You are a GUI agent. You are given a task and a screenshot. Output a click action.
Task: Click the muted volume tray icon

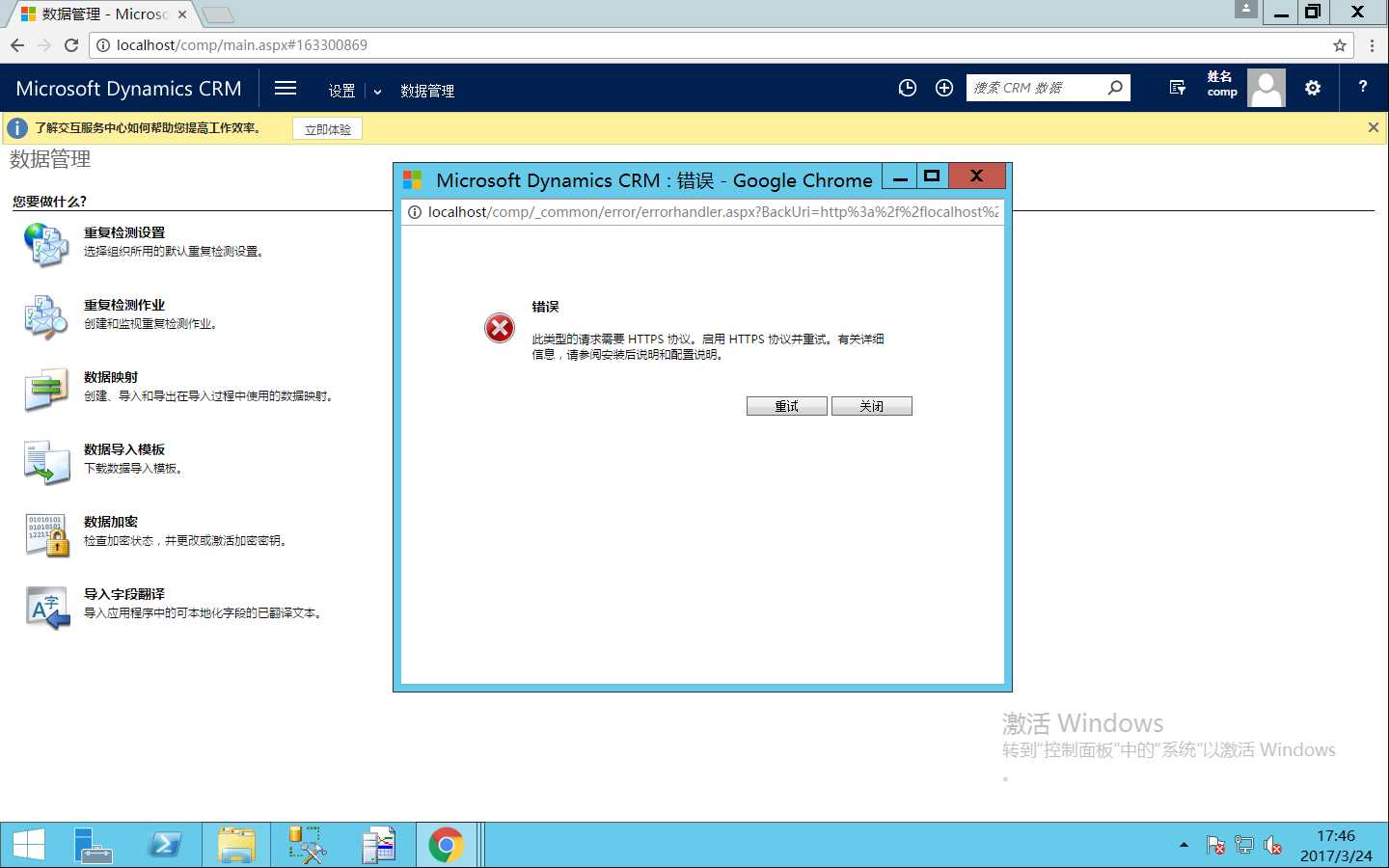[x=1273, y=846]
